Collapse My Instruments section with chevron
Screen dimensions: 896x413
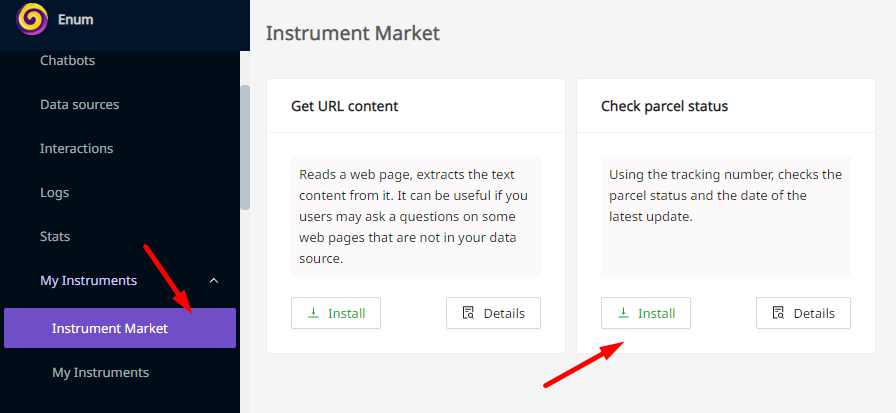tap(214, 280)
